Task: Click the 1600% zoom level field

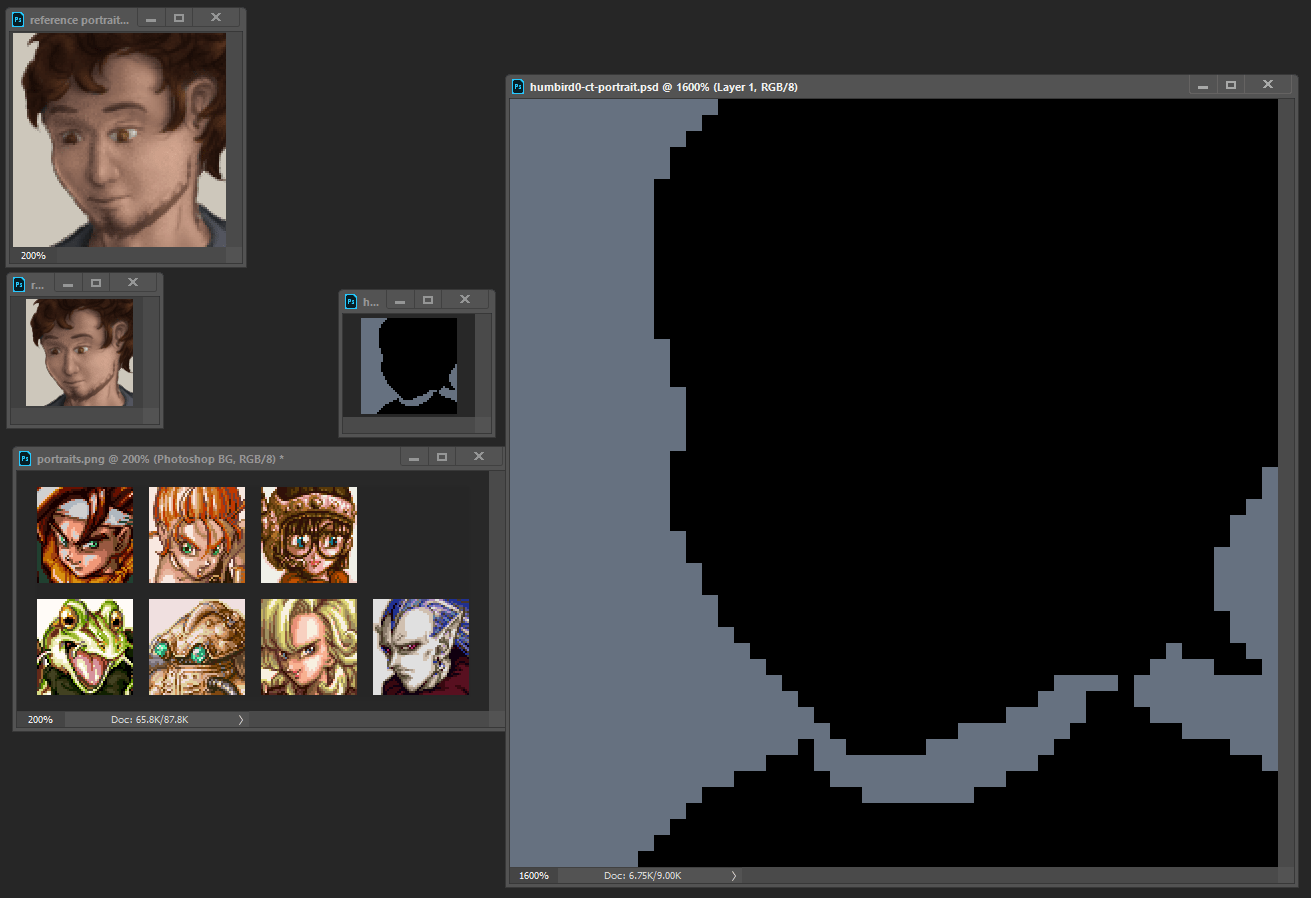Action: click(533, 876)
